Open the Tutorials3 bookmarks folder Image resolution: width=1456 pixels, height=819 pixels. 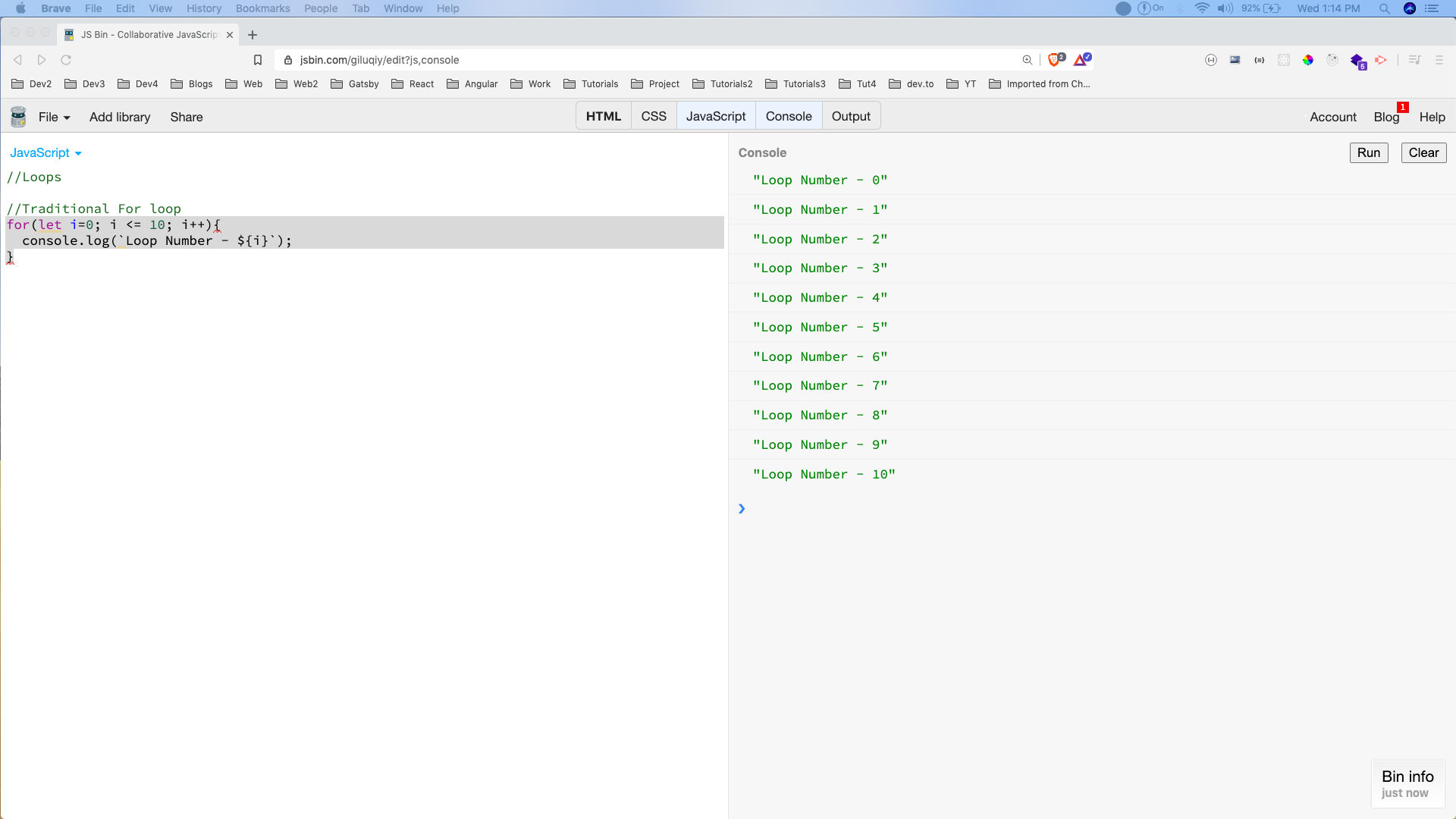coord(795,84)
